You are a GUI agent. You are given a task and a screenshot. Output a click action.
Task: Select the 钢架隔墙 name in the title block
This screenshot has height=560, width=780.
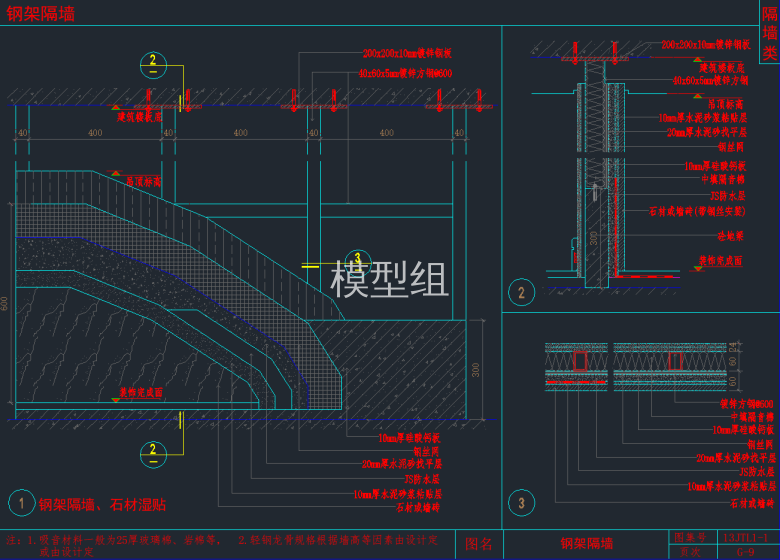pyautogui.click(x=586, y=544)
